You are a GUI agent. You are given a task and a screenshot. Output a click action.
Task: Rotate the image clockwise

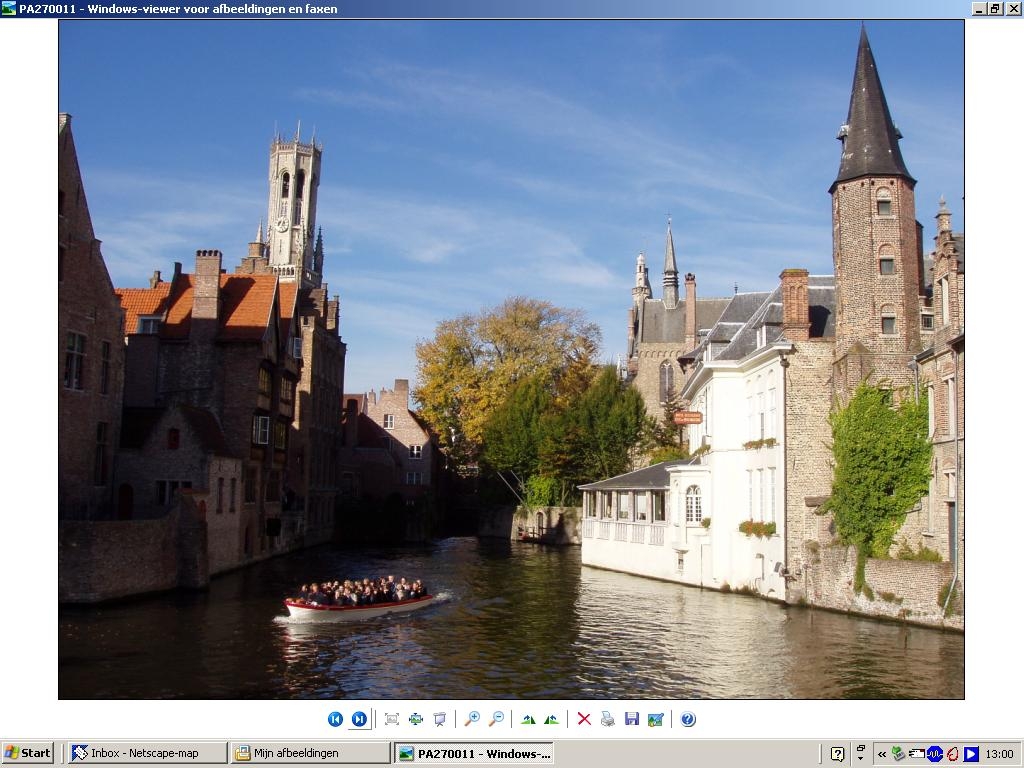[x=528, y=719]
